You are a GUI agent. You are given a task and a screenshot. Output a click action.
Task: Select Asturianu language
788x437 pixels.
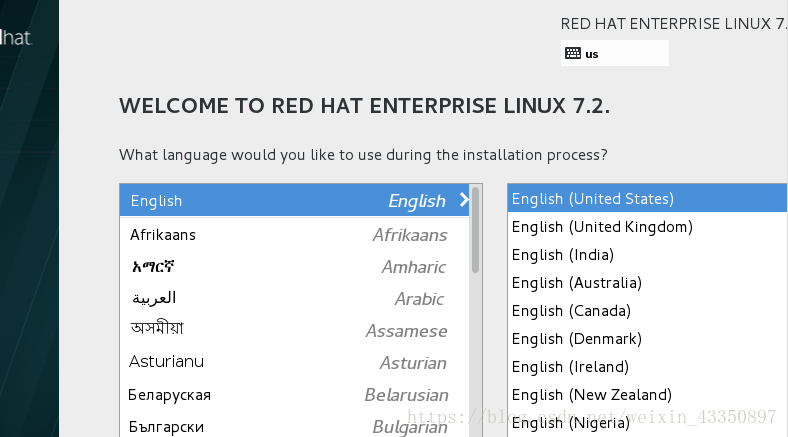tap(294, 362)
